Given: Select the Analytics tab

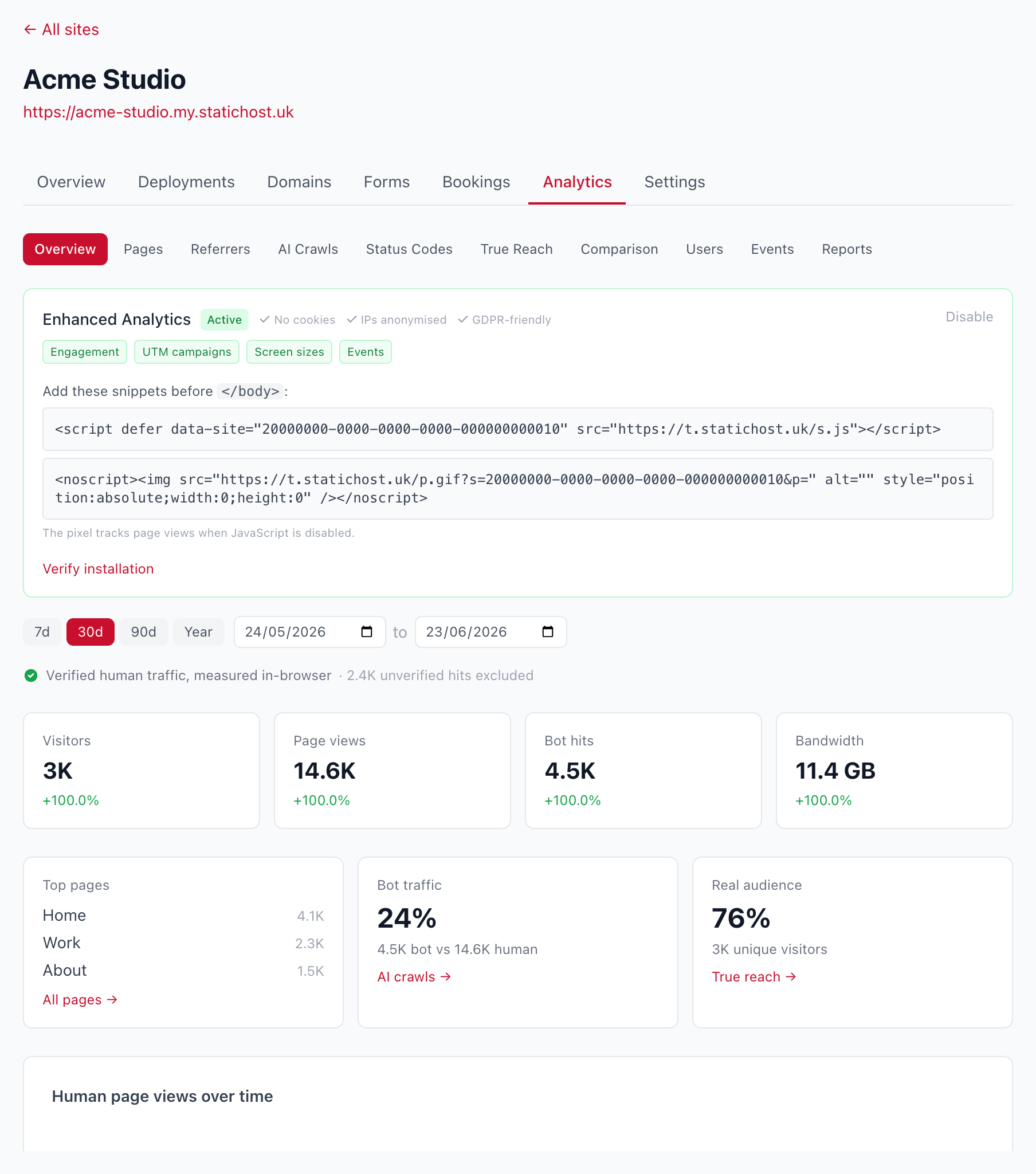Looking at the screenshot, I should tap(577, 182).
